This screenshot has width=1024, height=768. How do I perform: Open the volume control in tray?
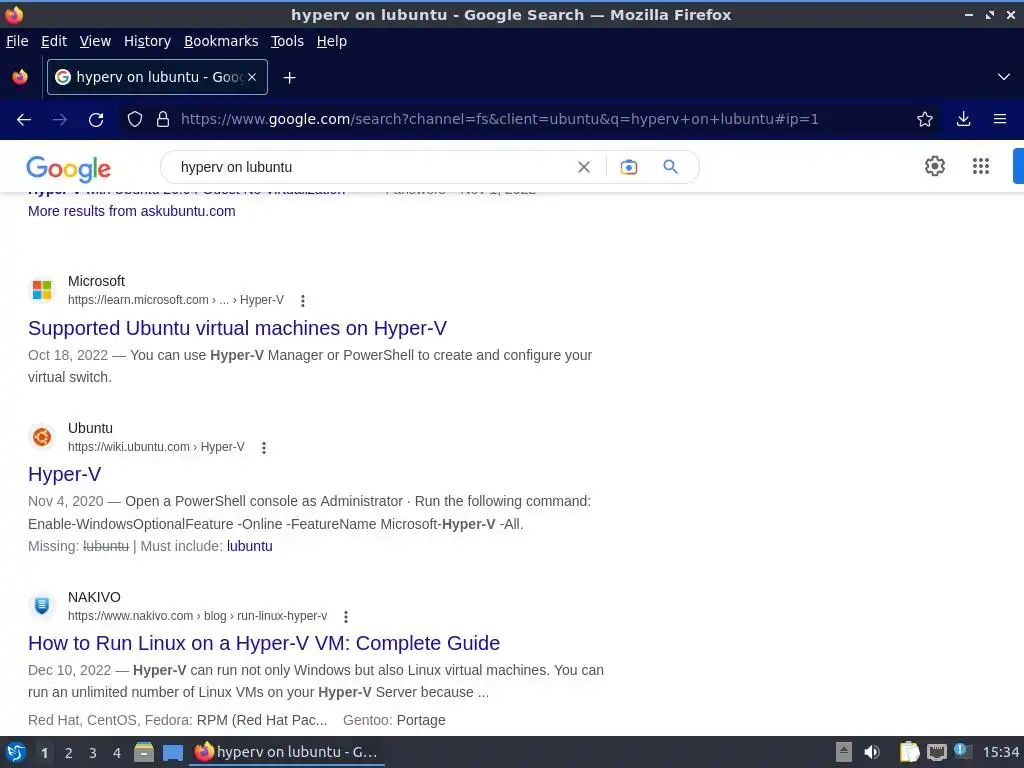click(x=872, y=752)
